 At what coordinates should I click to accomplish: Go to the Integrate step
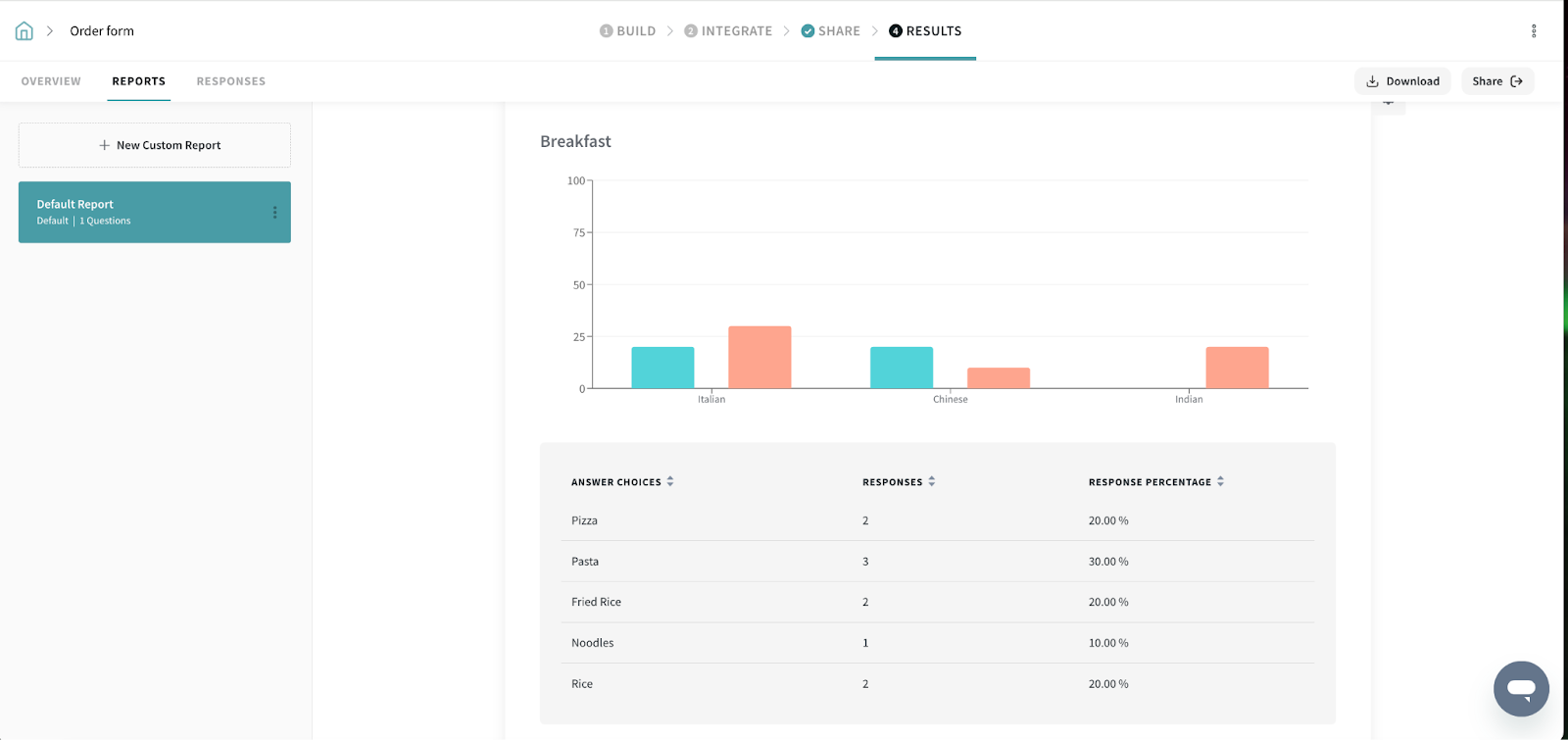728,31
